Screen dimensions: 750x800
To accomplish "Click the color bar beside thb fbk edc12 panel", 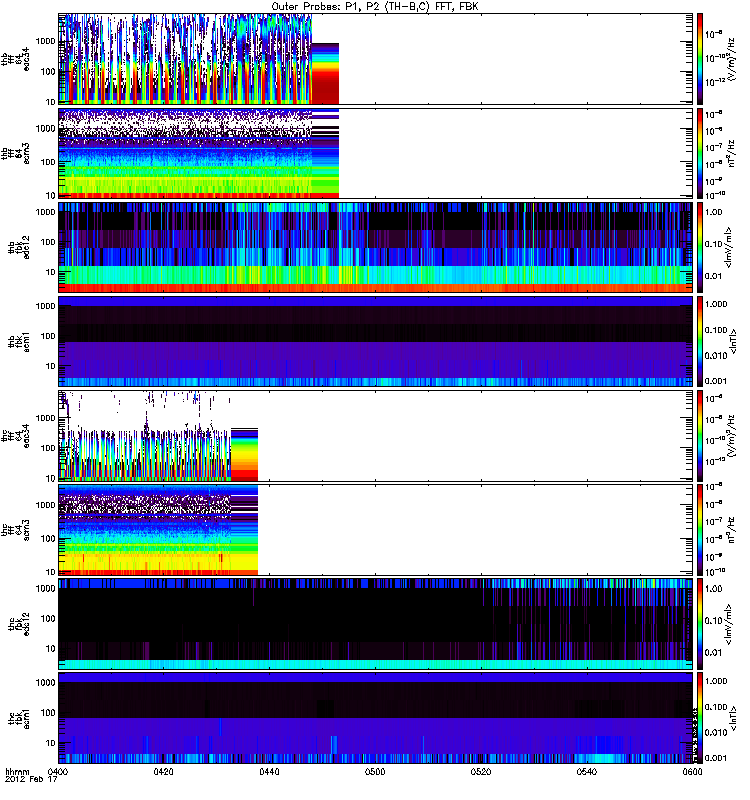I will click(x=701, y=247).
